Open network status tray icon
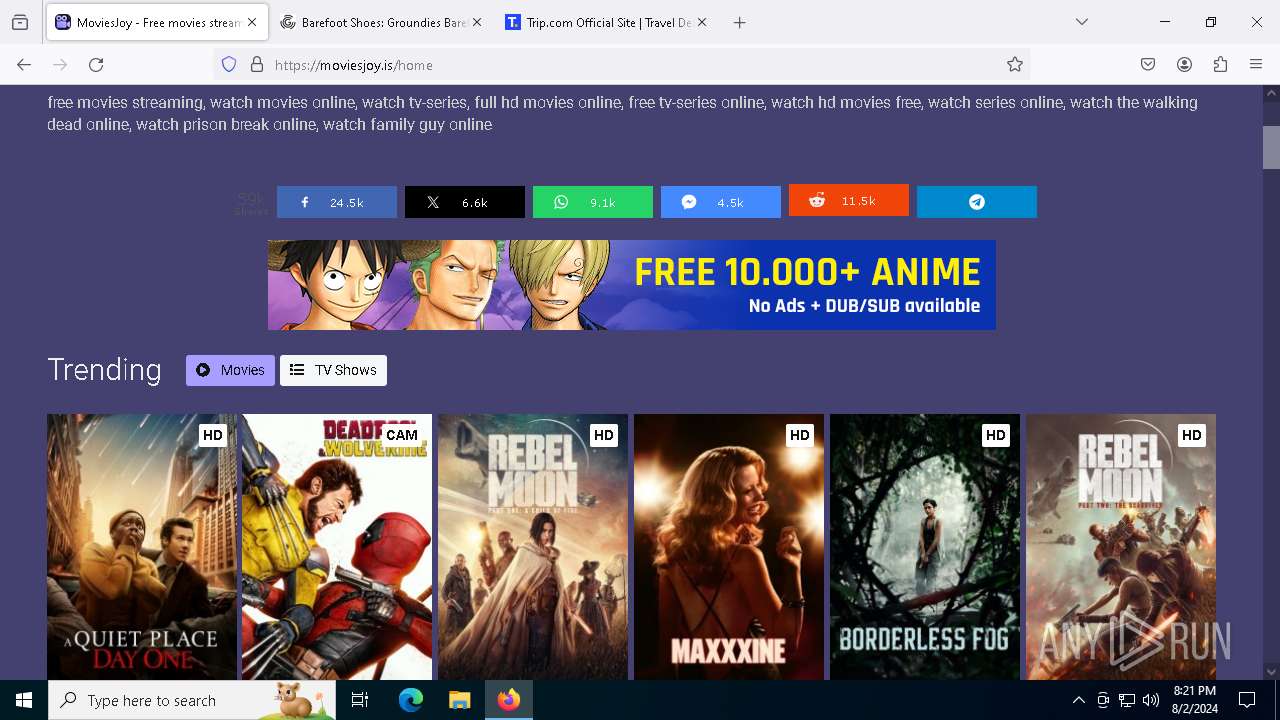The height and width of the screenshot is (720, 1280). pyautogui.click(x=1127, y=700)
